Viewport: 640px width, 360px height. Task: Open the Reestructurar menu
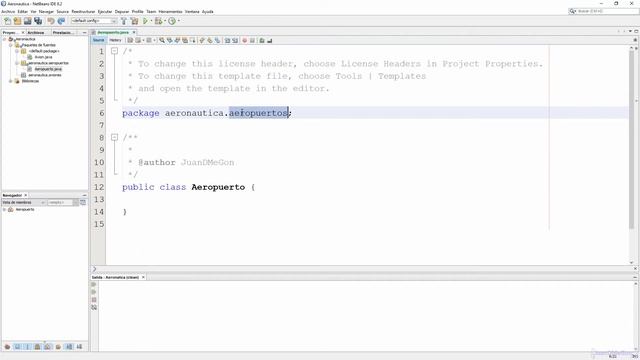click(x=83, y=11)
